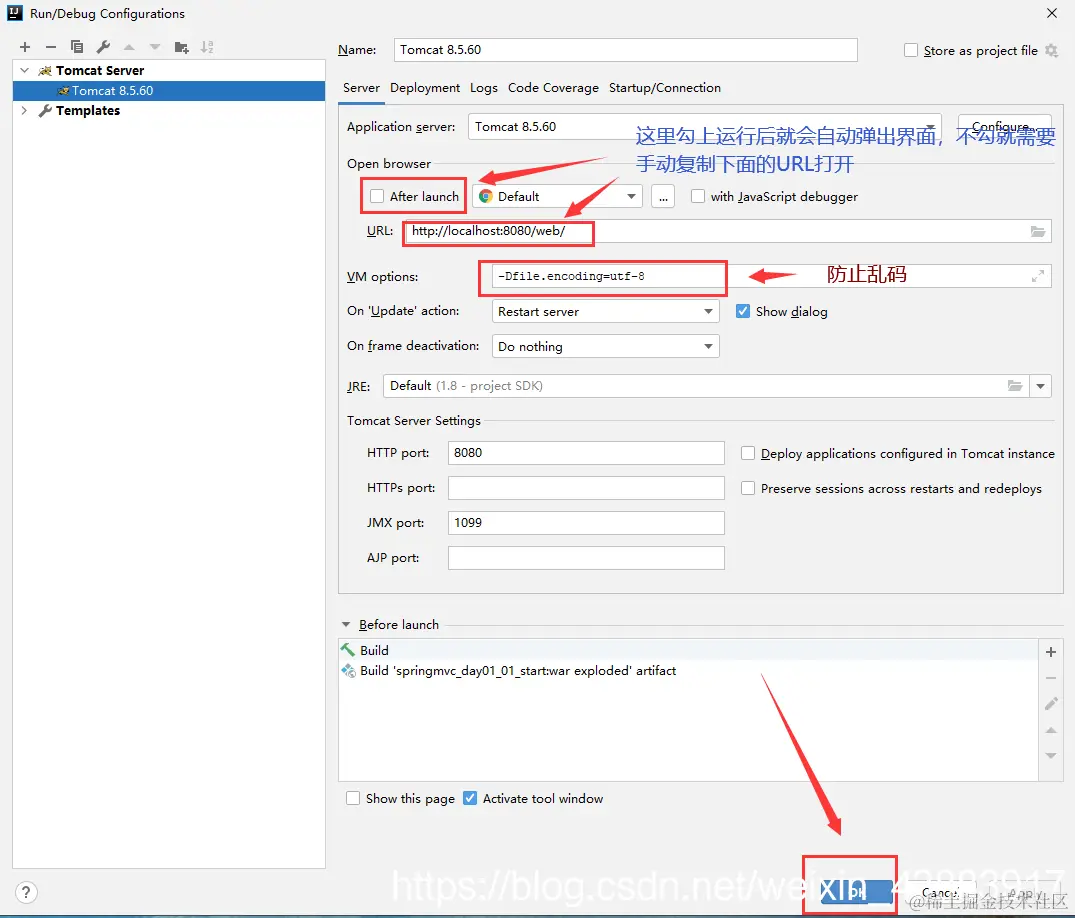Viewport: 1075px width, 918px height.
Task: Switch to the Deployment tab
Action: 425,88
